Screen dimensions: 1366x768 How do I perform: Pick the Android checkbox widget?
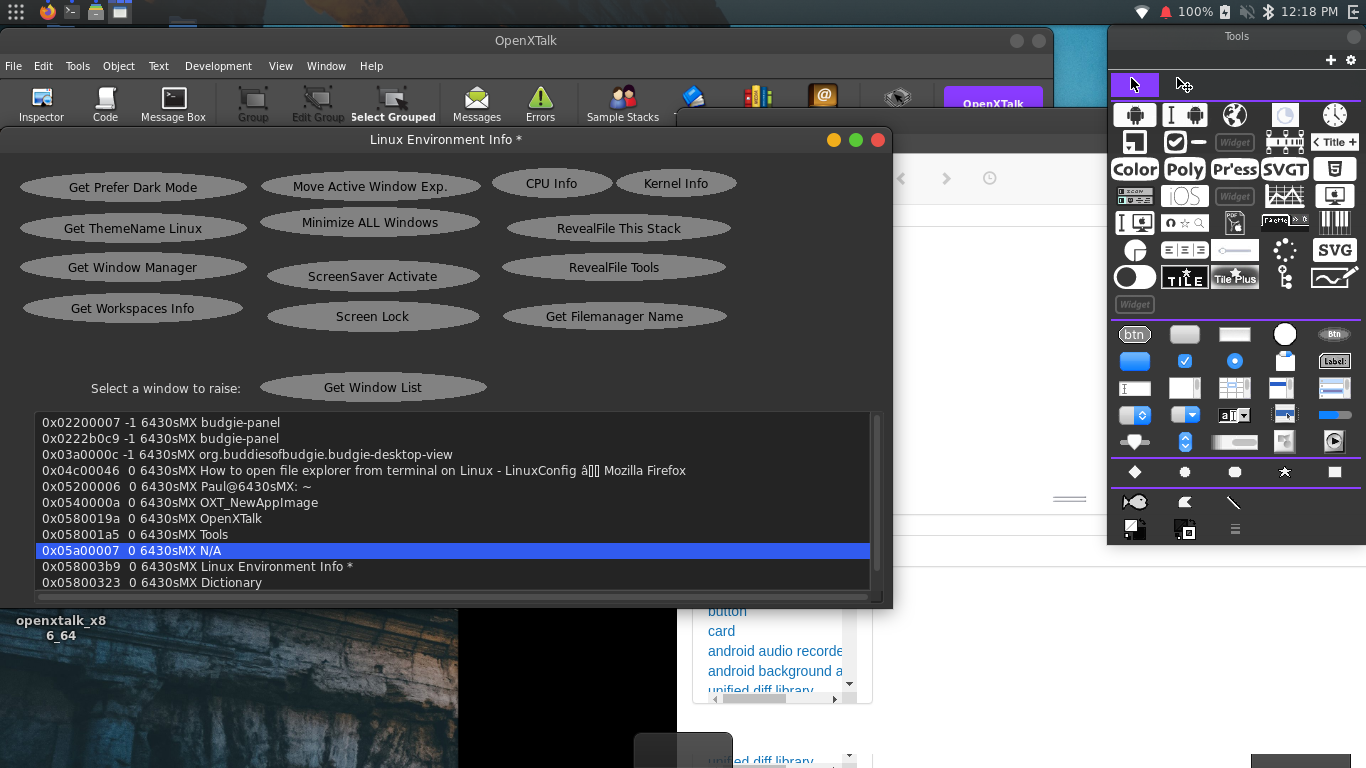coord(1185,142)
